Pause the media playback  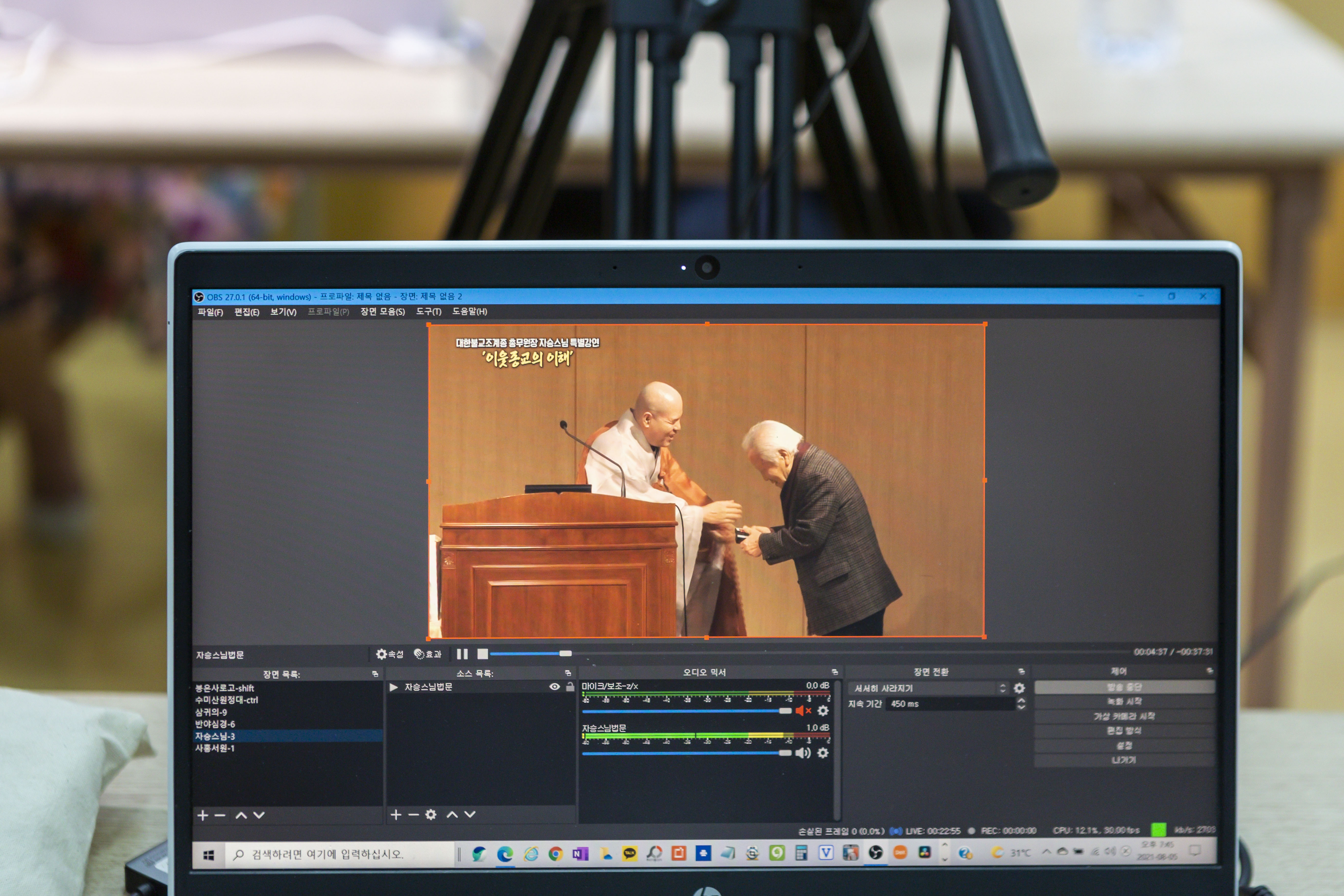(462, 654)
